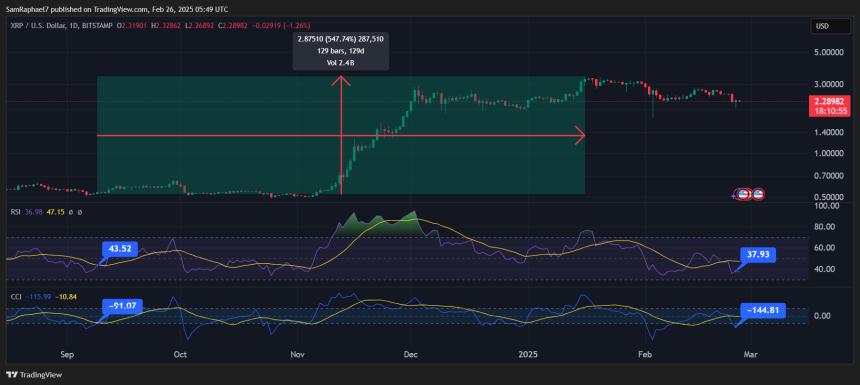
Task: Click the first US flag economic event icon
Action: pyautogui.click(x=743, y=194)
